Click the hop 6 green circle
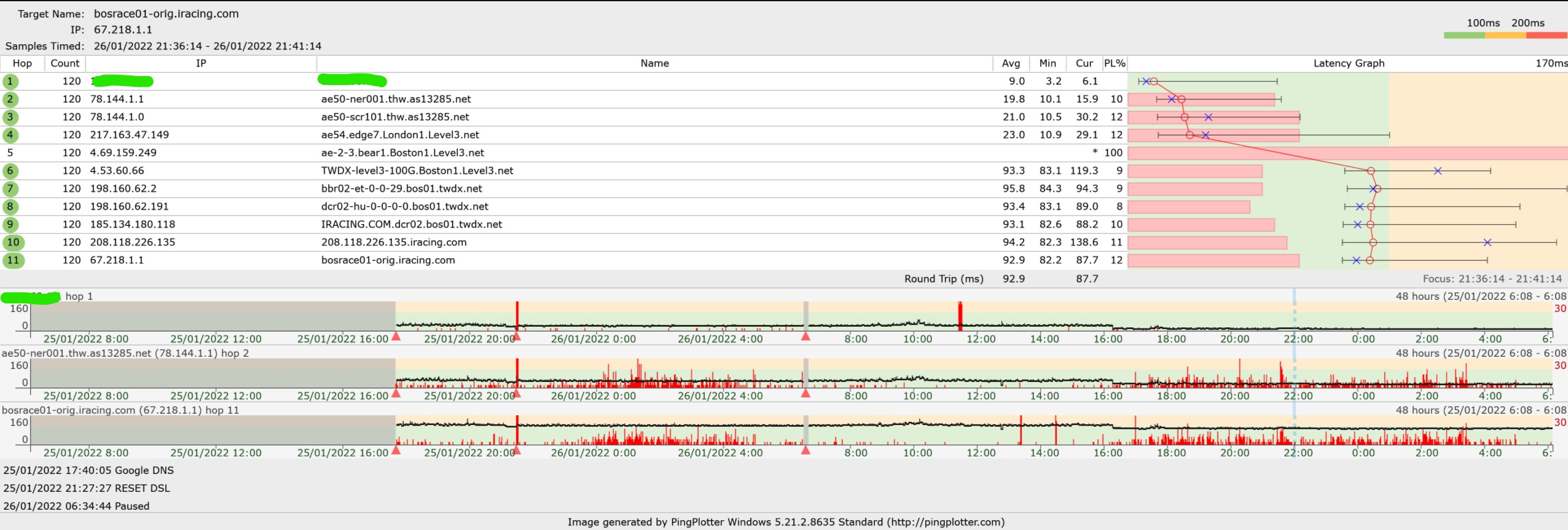Viewport: 1568px width, 530px height. tap(10, 171)
